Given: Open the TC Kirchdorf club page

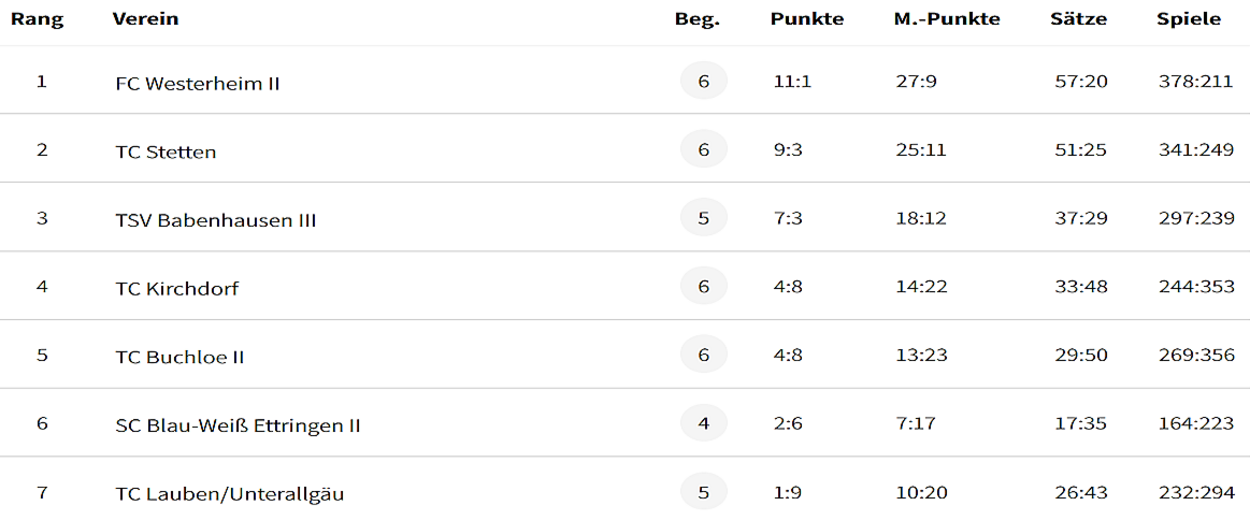Looking at the screenshot, I should [177, 289].
